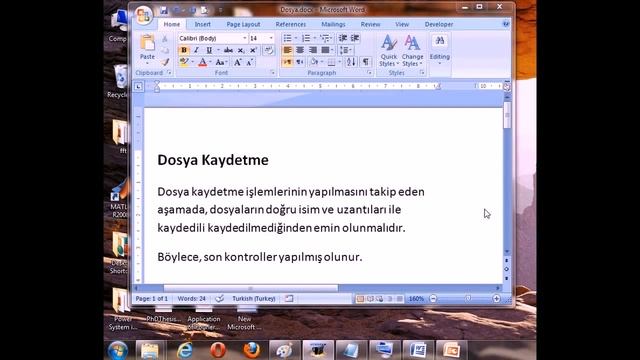640x360 pixels.
Task: Click zoom out minus button
Action: tap(433, 299)
